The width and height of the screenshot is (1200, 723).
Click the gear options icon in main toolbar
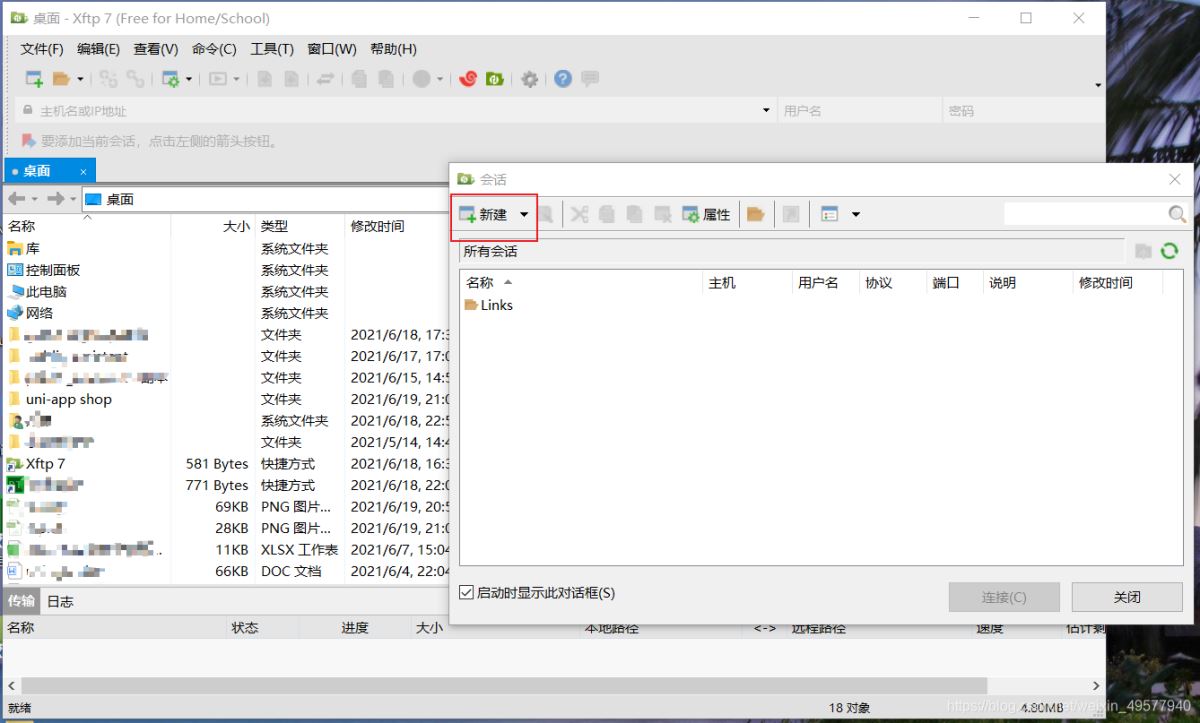(x=529, y=79)
